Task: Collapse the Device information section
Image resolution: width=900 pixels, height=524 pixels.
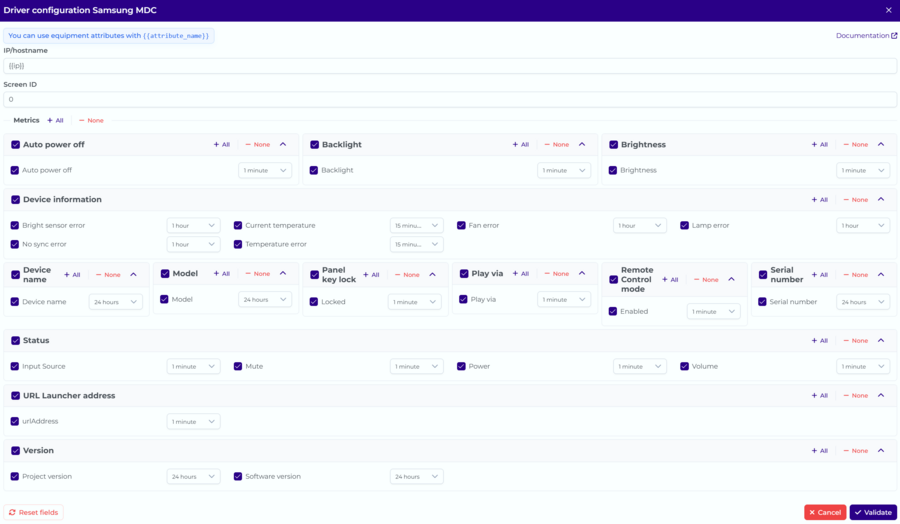Action: [881, 199]
